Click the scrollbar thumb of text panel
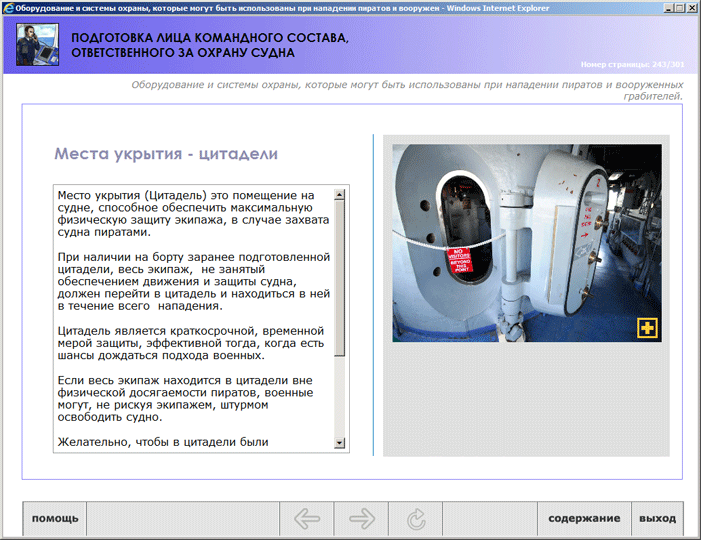The height and width of the screenshot is (540, 701). pos(340,278)
